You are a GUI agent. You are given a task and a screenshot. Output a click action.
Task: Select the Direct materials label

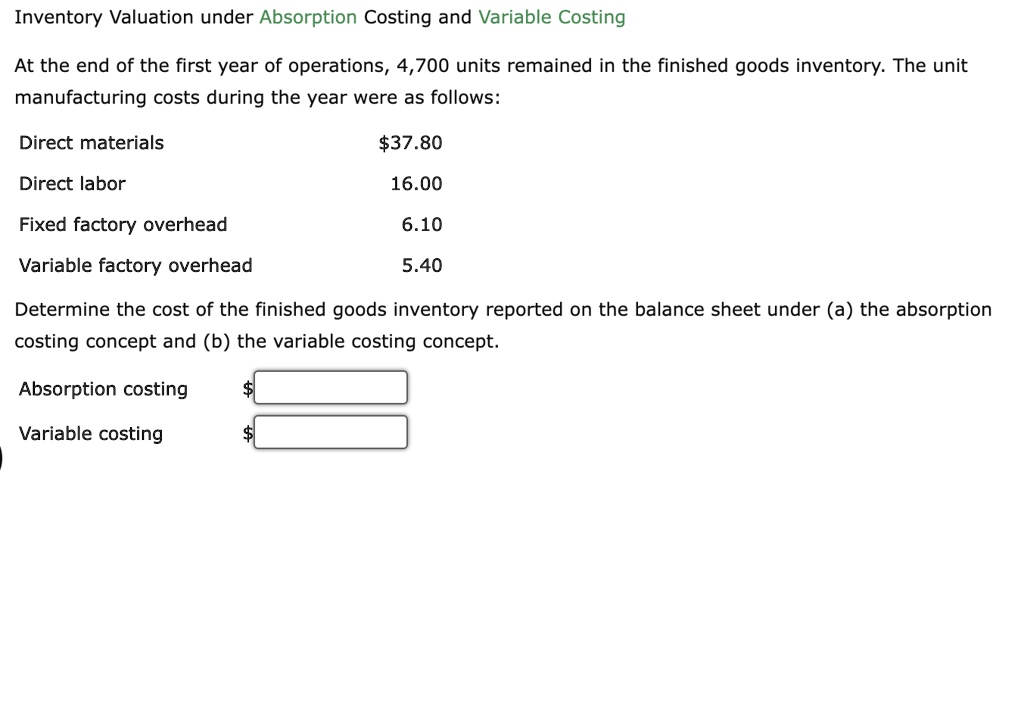point(90,143)
